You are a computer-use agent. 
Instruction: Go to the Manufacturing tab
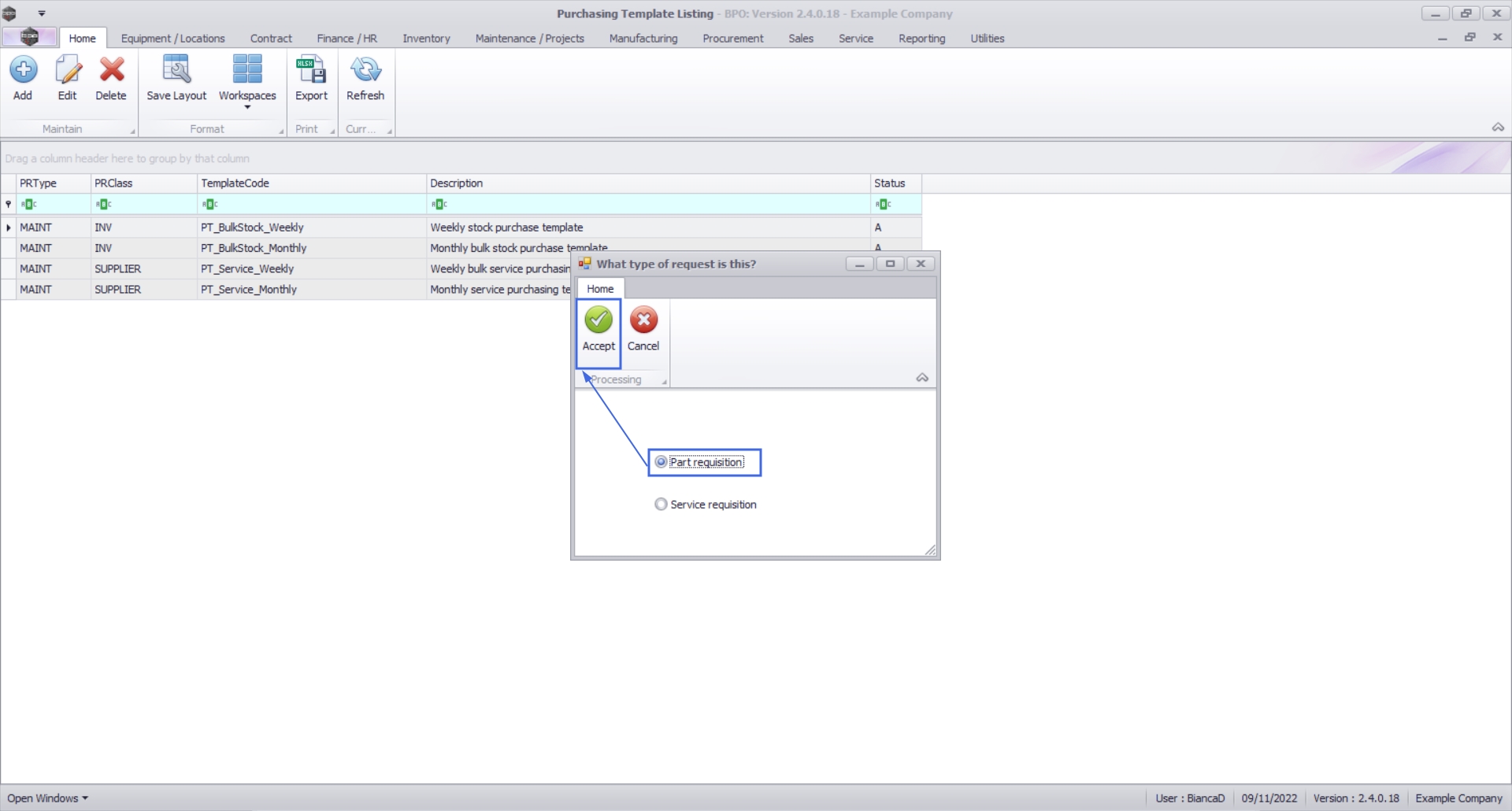click(x=643, y=39)
